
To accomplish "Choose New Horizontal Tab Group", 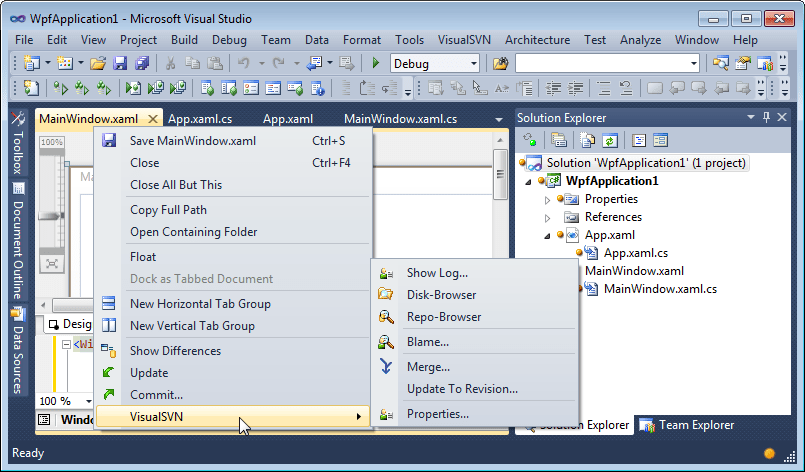I will point(233,304).
